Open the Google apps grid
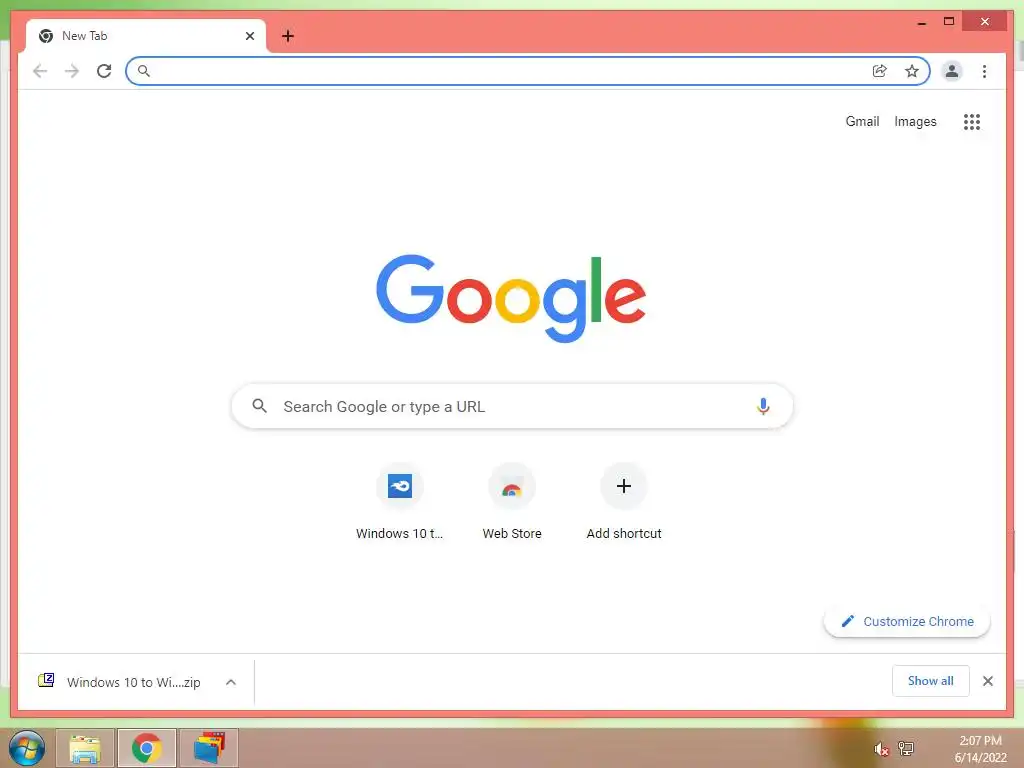The width and height of the screenshot is (1024, 768). [972, 121]
